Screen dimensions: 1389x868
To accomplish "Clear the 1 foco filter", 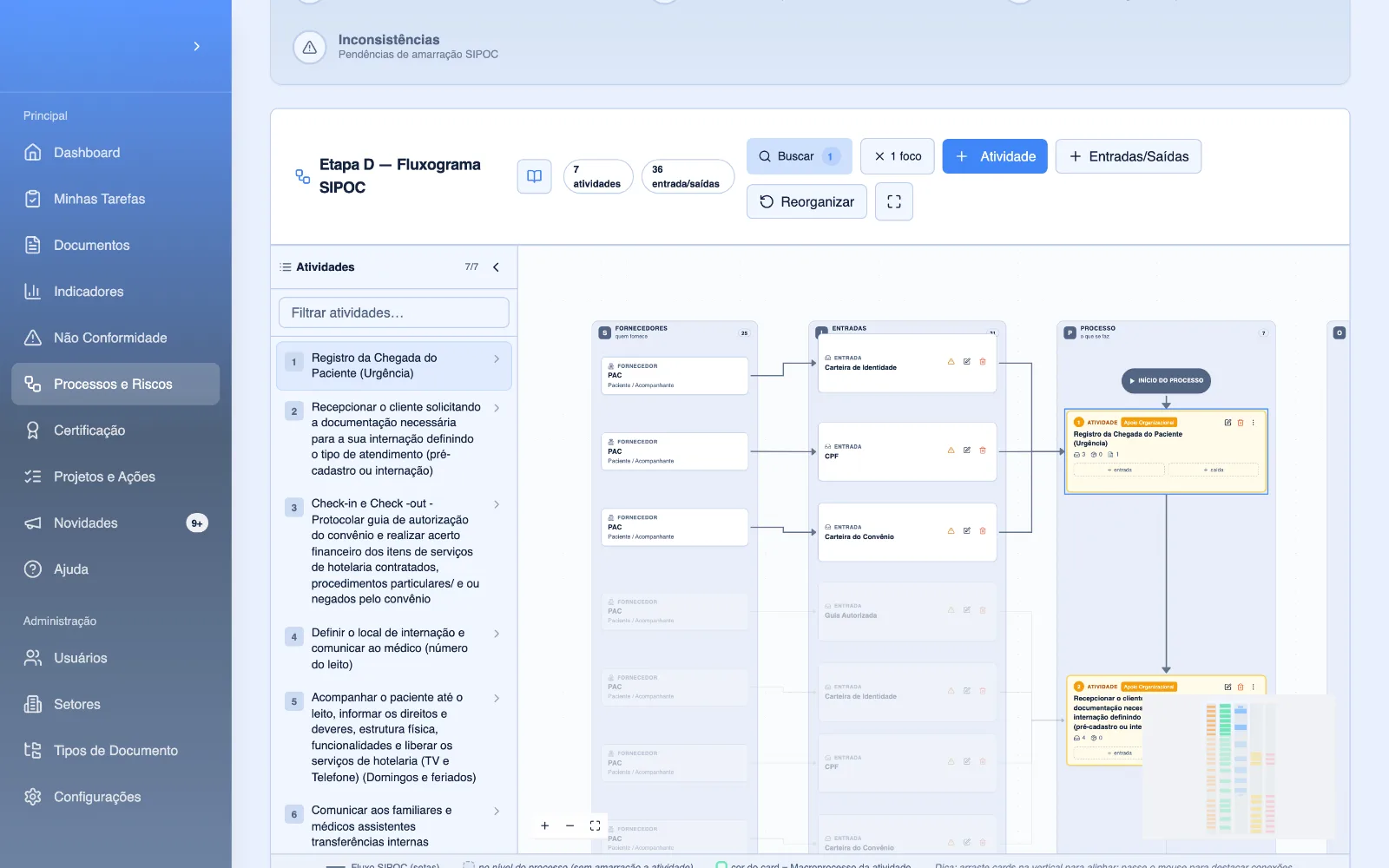I will (898, 156).
